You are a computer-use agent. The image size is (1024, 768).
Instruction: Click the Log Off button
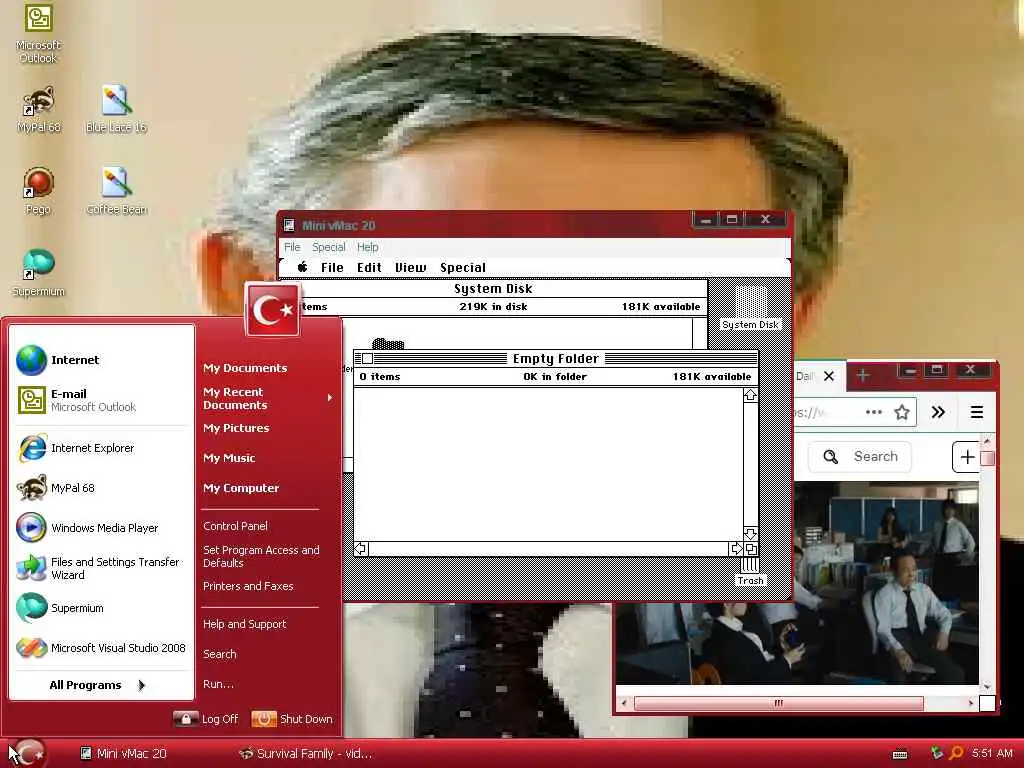pyautogui.click(x=206, y=719)
